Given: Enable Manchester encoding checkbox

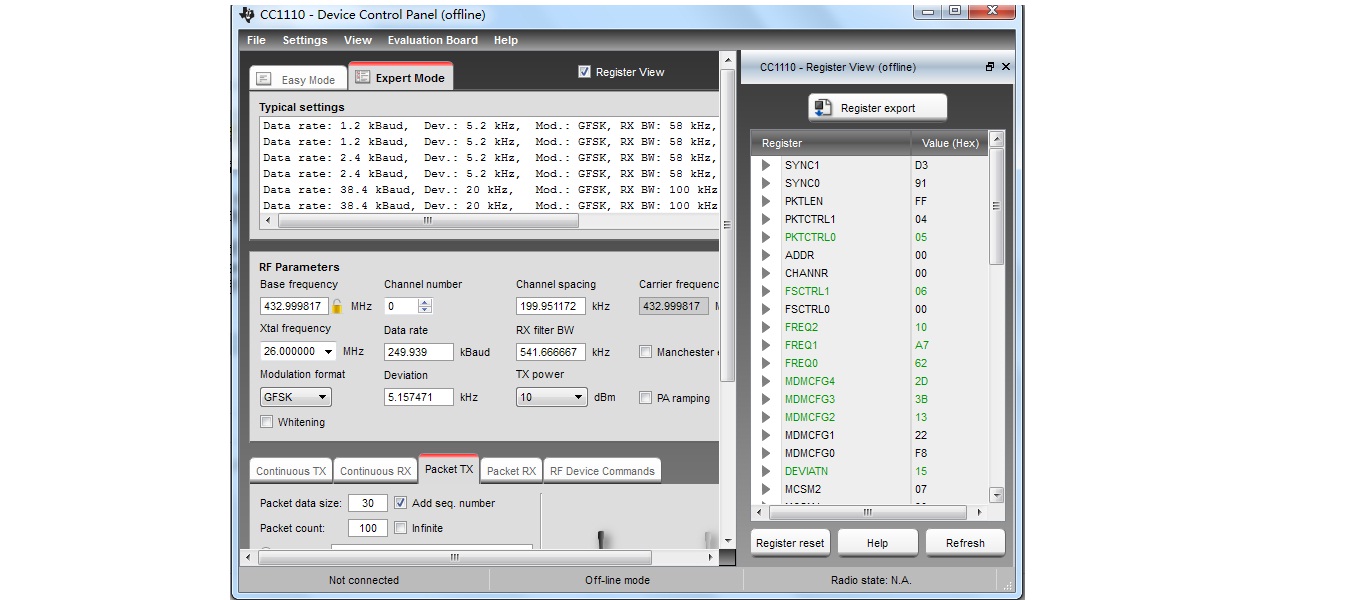Looking at the screenshot, I should coord(646,352).
